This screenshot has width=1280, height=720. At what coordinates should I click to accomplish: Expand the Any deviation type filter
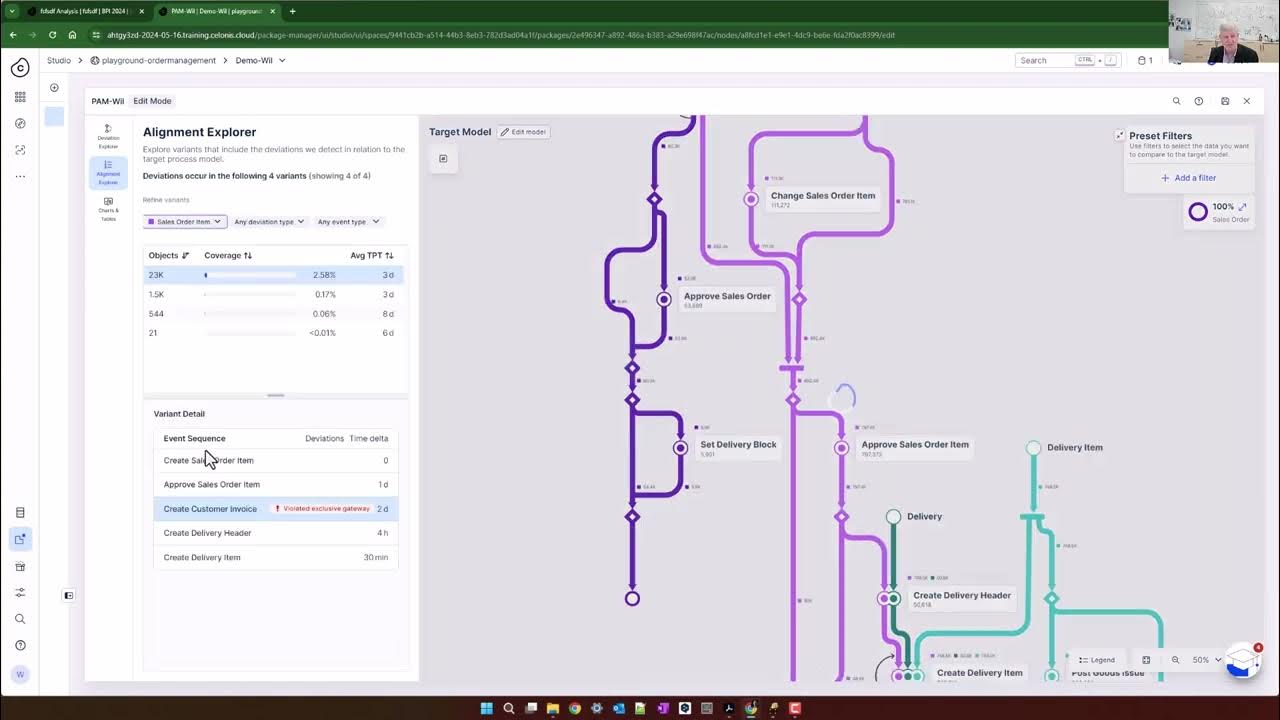(x=269, y=222)
